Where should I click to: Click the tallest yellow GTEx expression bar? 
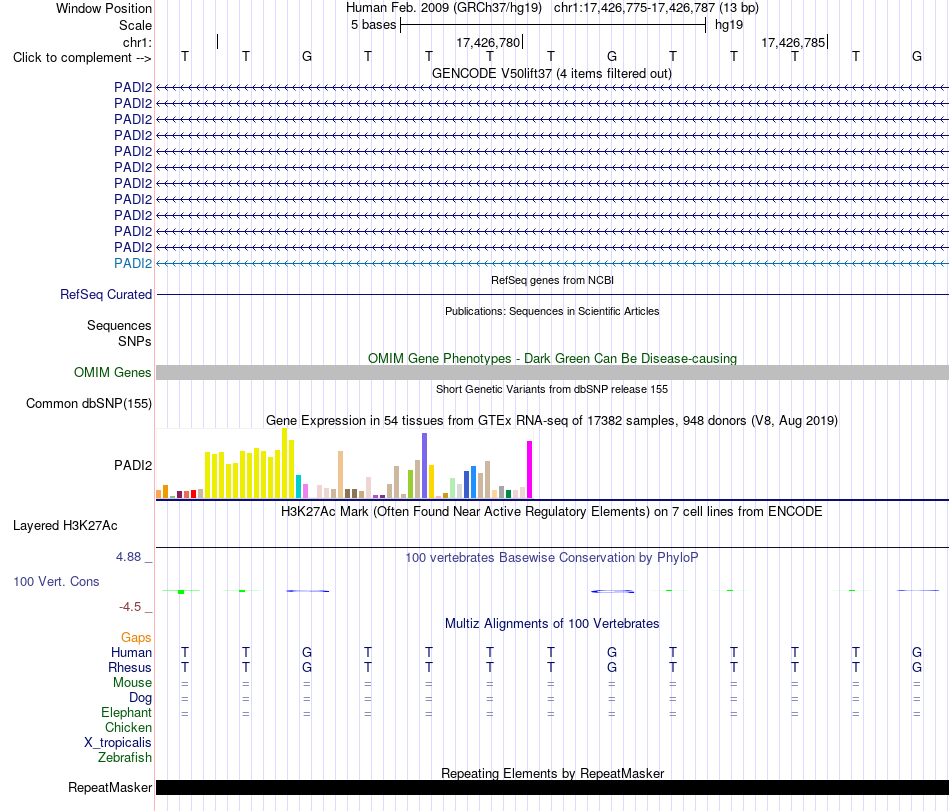tap(285, 463)
